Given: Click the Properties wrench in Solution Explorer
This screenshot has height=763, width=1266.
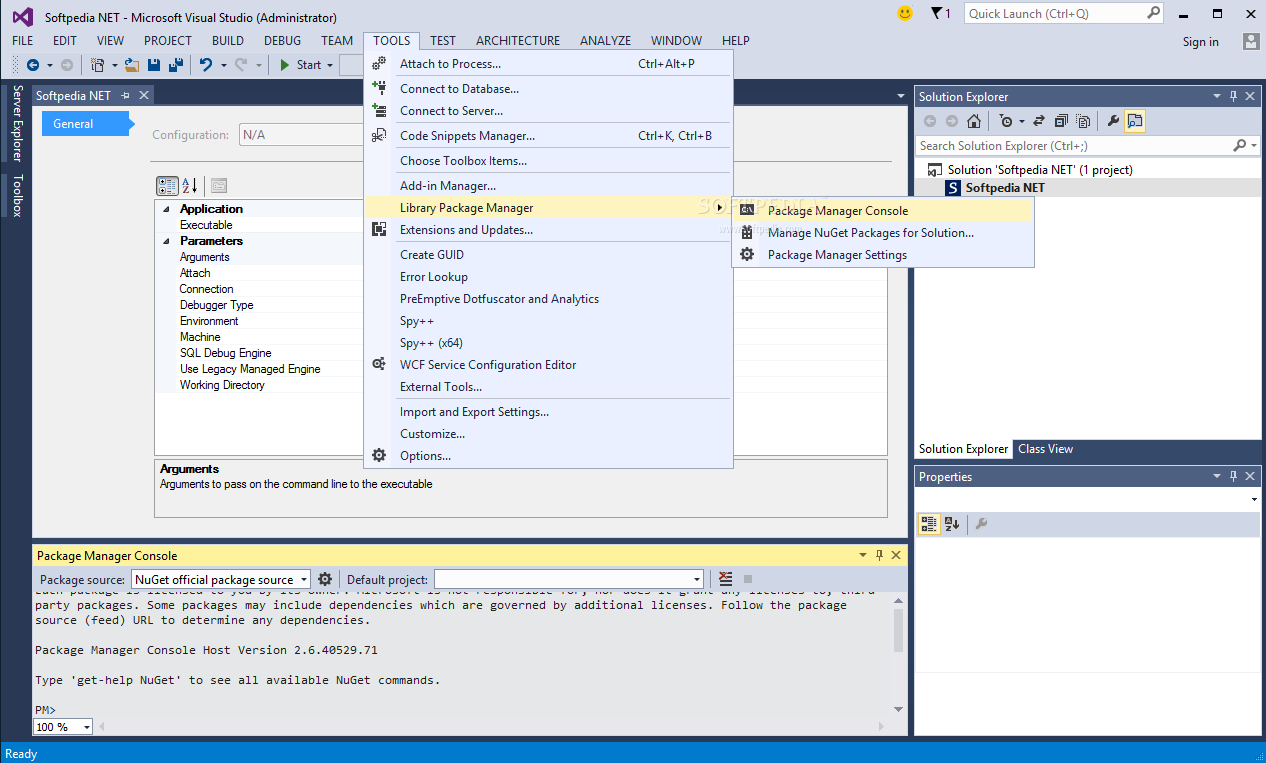Looking at the screenshot, I should click(1113, 121).
